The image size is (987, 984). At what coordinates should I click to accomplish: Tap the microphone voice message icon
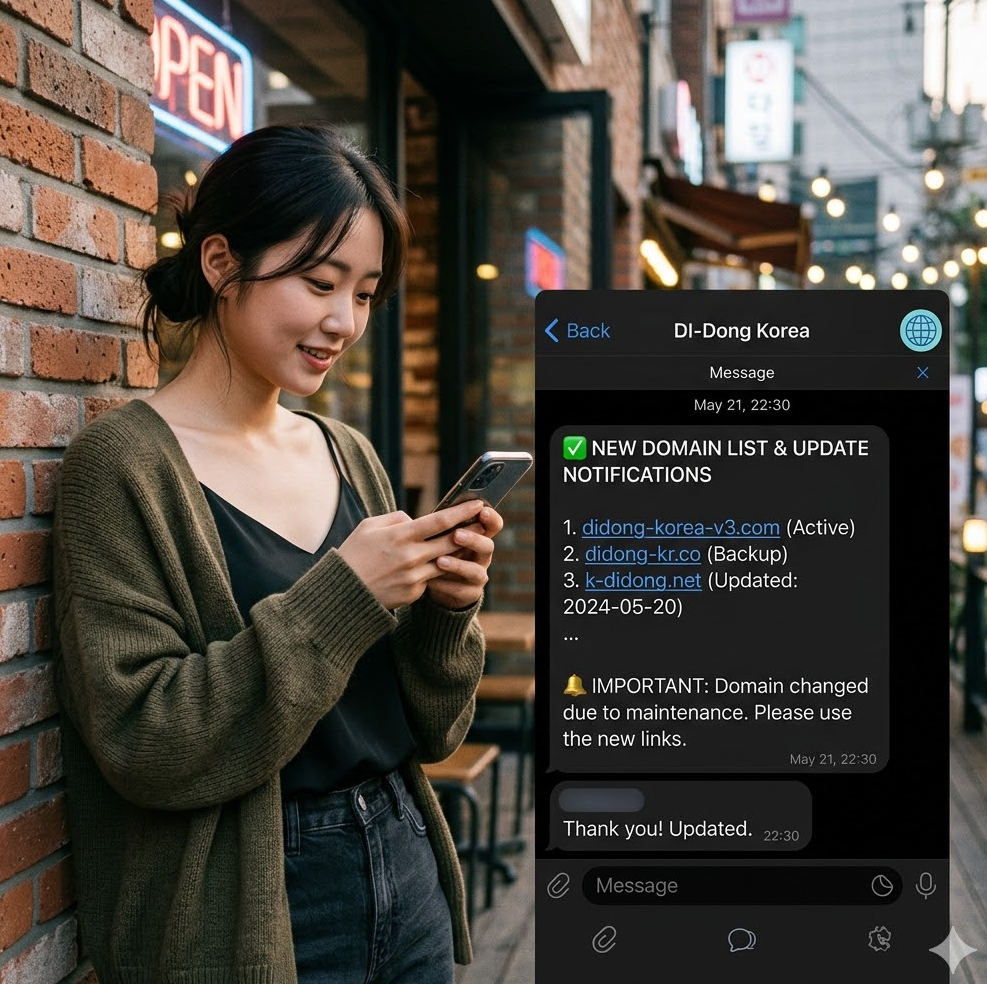pyautogui.click(x=926, y=885)
